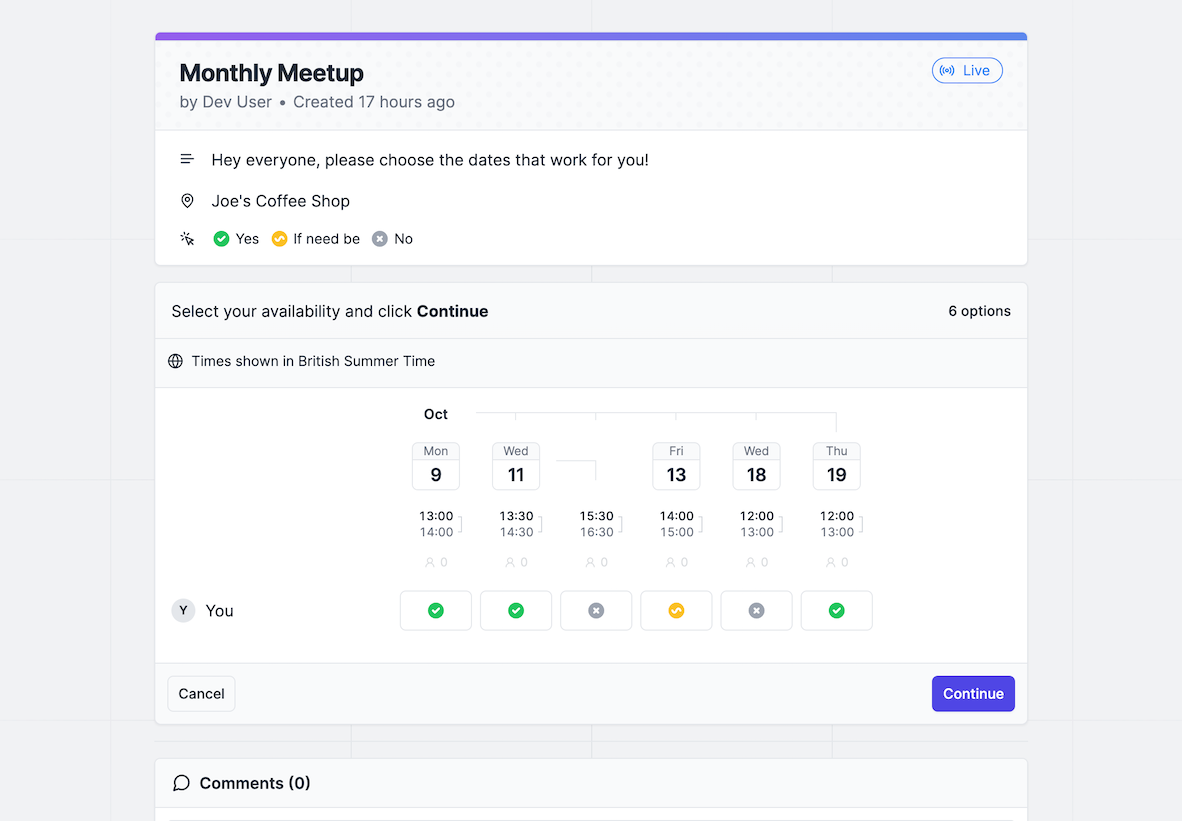
Task: Click the Live status badge
Action: [x=966, y=70]
